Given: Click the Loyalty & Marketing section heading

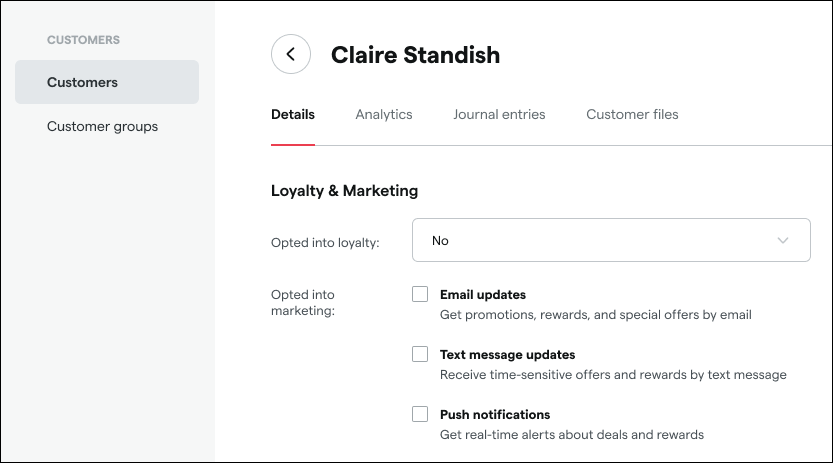Looking at the screenshot, I should coord(344,190).
